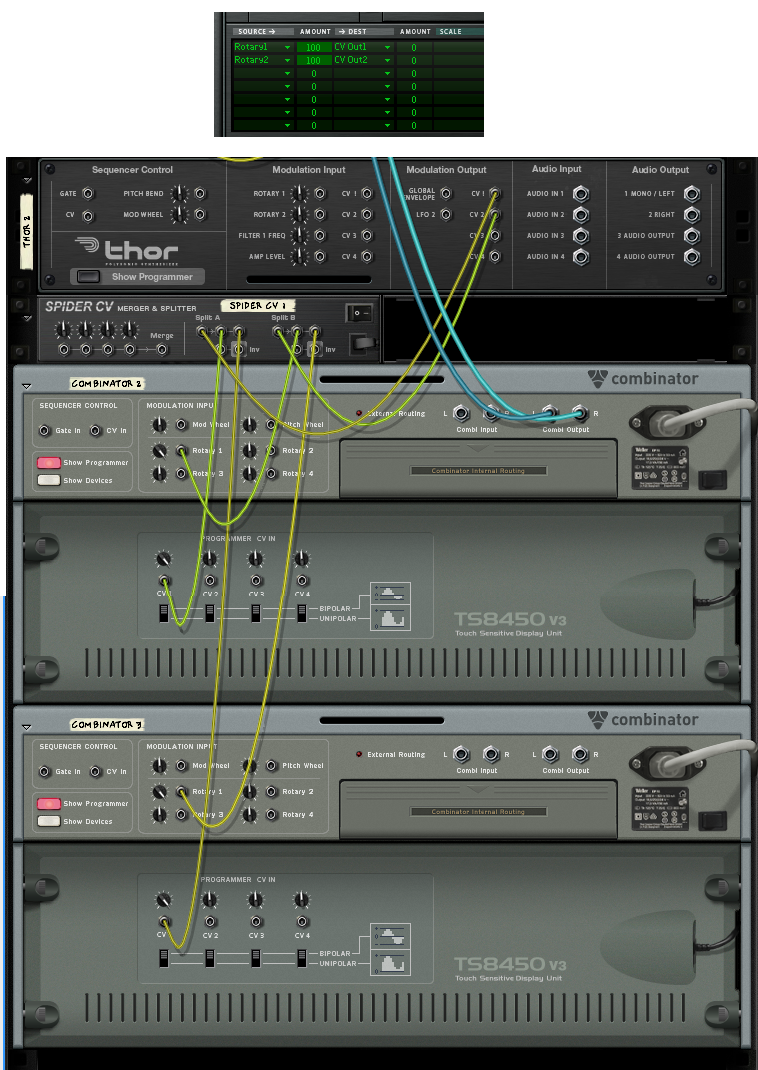Click Thor's 1 Mono / Left output jack
The image size is (758, 1070).
tap(692, 194)
